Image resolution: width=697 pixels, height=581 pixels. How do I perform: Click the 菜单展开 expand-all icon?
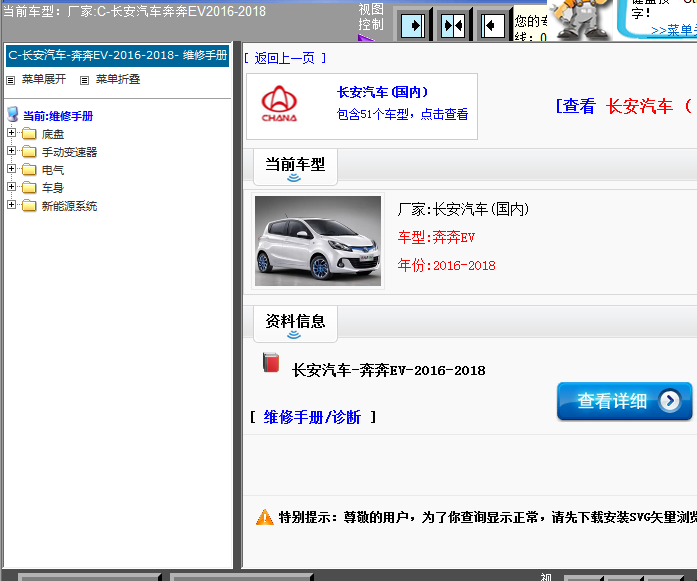[x=11, y=80]
